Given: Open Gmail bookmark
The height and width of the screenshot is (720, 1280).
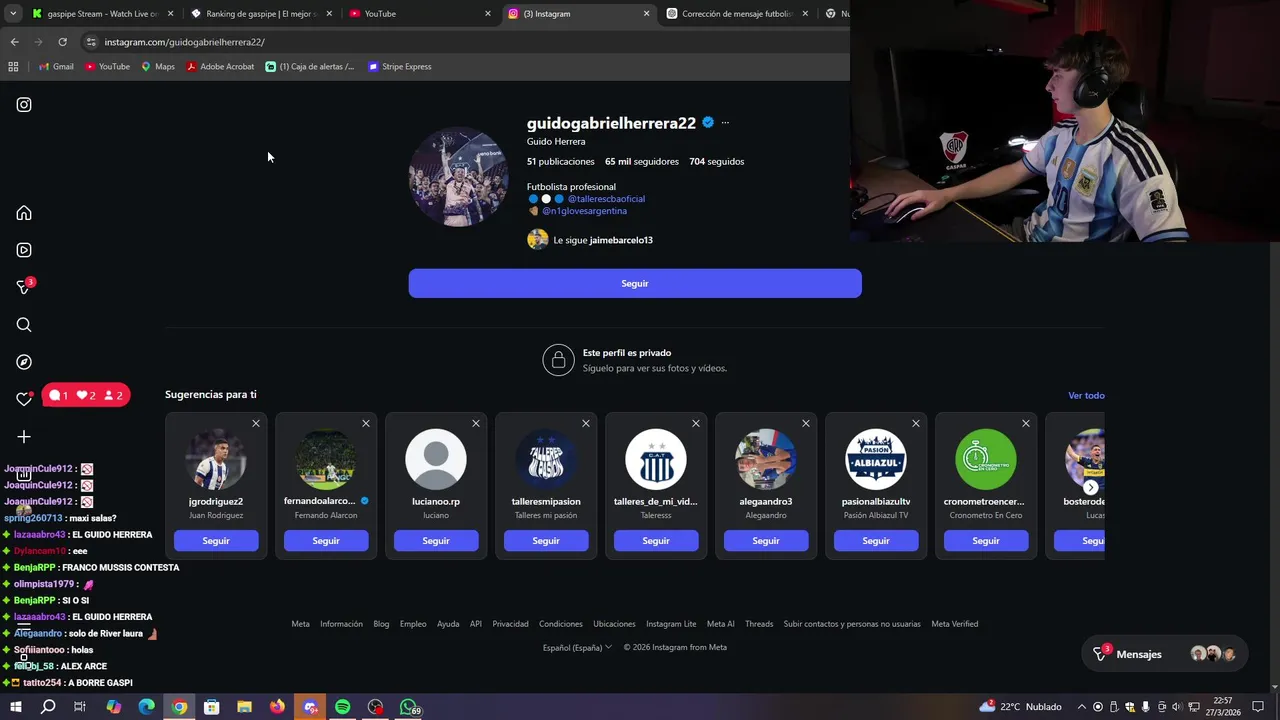Looking at the screenshot, I should [x=56, y=67].
